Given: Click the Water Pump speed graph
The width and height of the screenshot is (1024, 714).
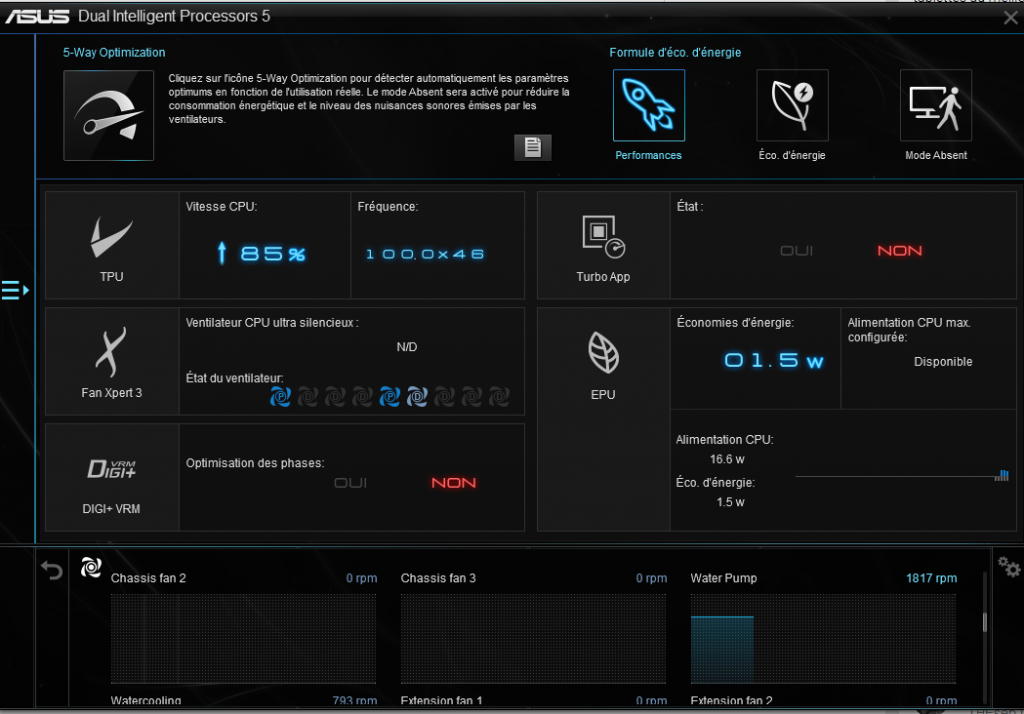Looking at the screenshot, I should point(824,638).
